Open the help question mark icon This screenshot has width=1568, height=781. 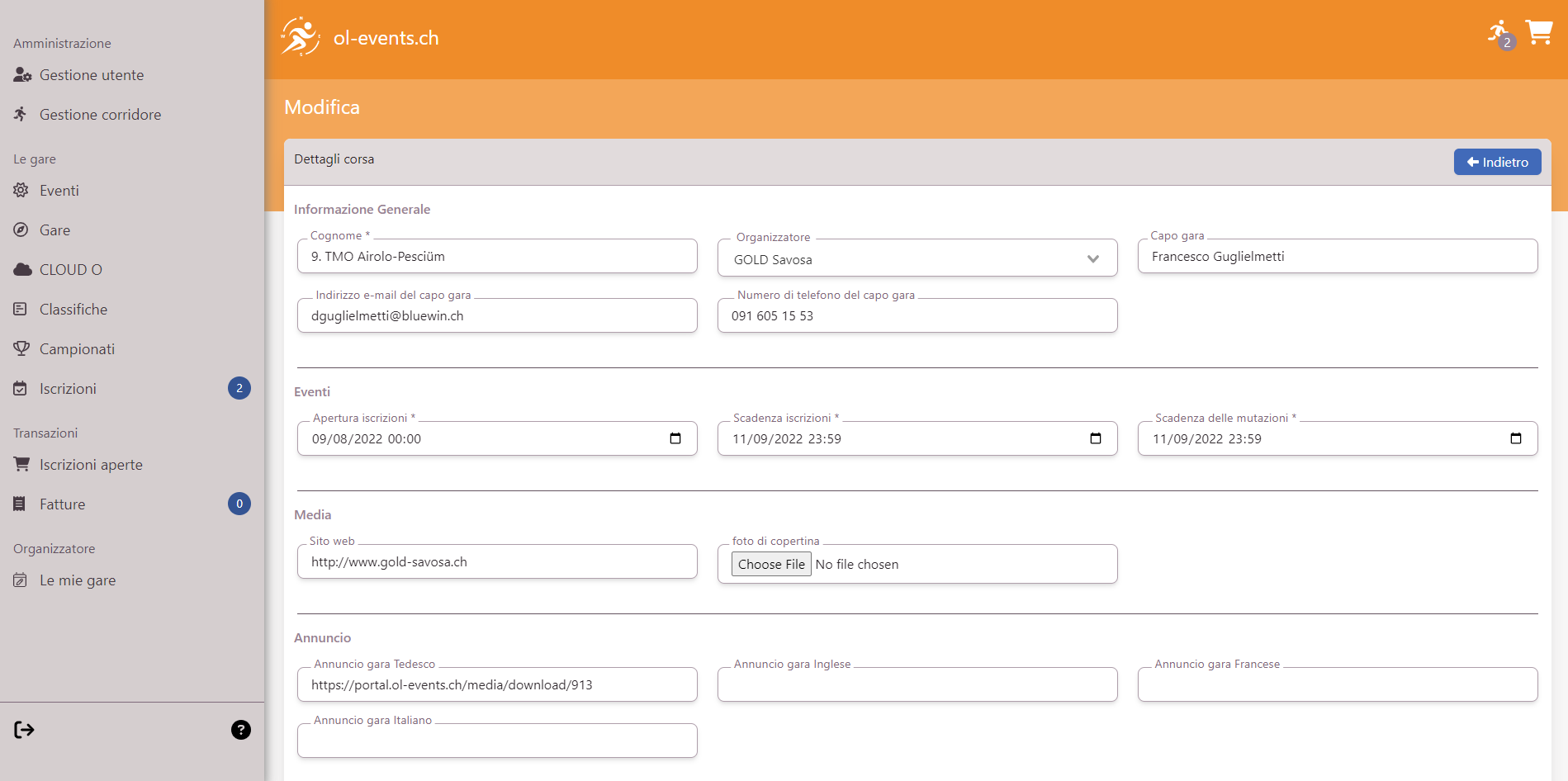point(240,730)
